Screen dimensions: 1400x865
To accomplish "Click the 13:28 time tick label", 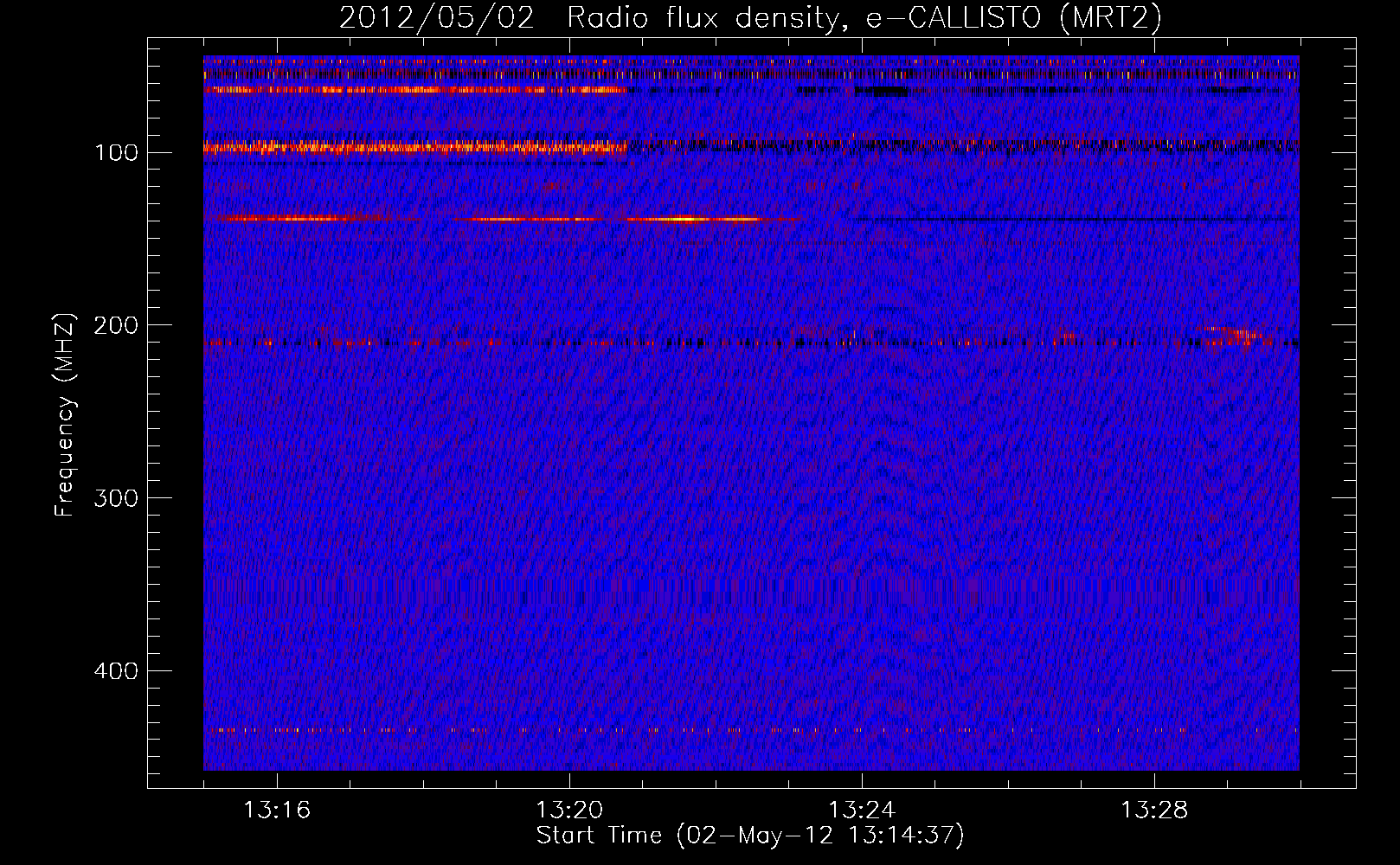I will point(1154,811).
